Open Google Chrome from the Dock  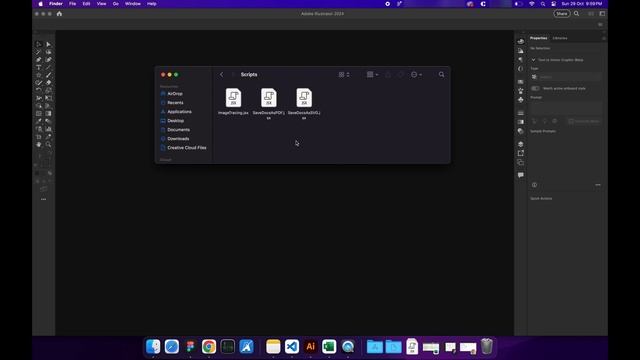pyautogui.click(x=209, y=347)
